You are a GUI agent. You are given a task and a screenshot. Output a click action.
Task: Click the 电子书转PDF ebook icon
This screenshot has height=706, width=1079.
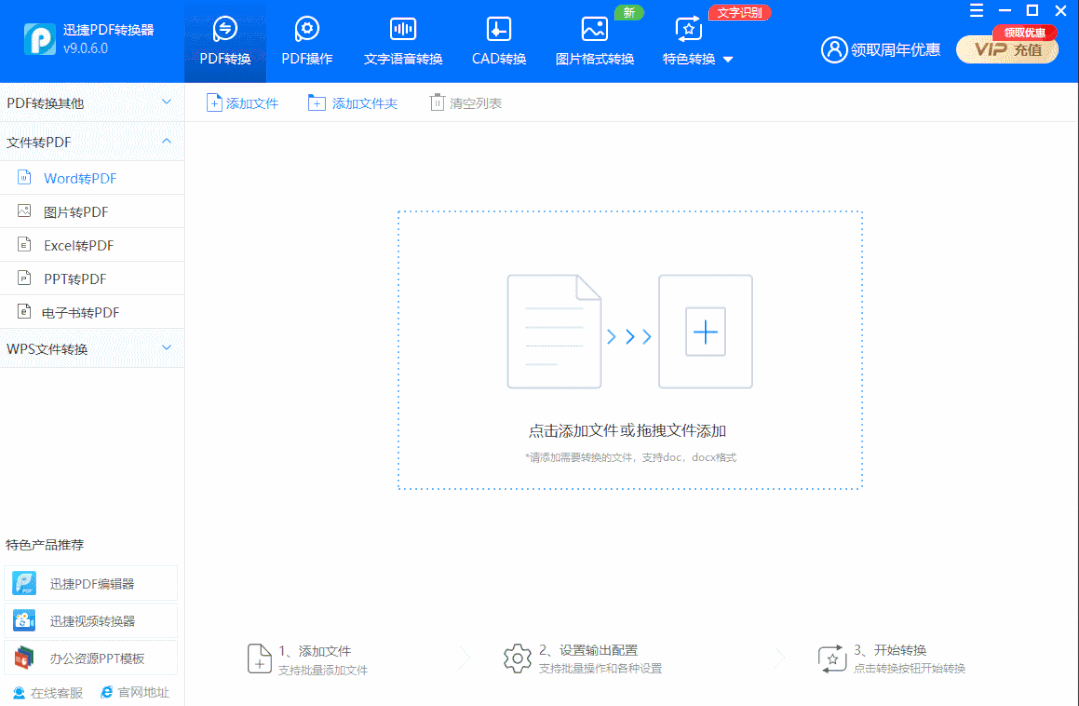coord(24,312)
